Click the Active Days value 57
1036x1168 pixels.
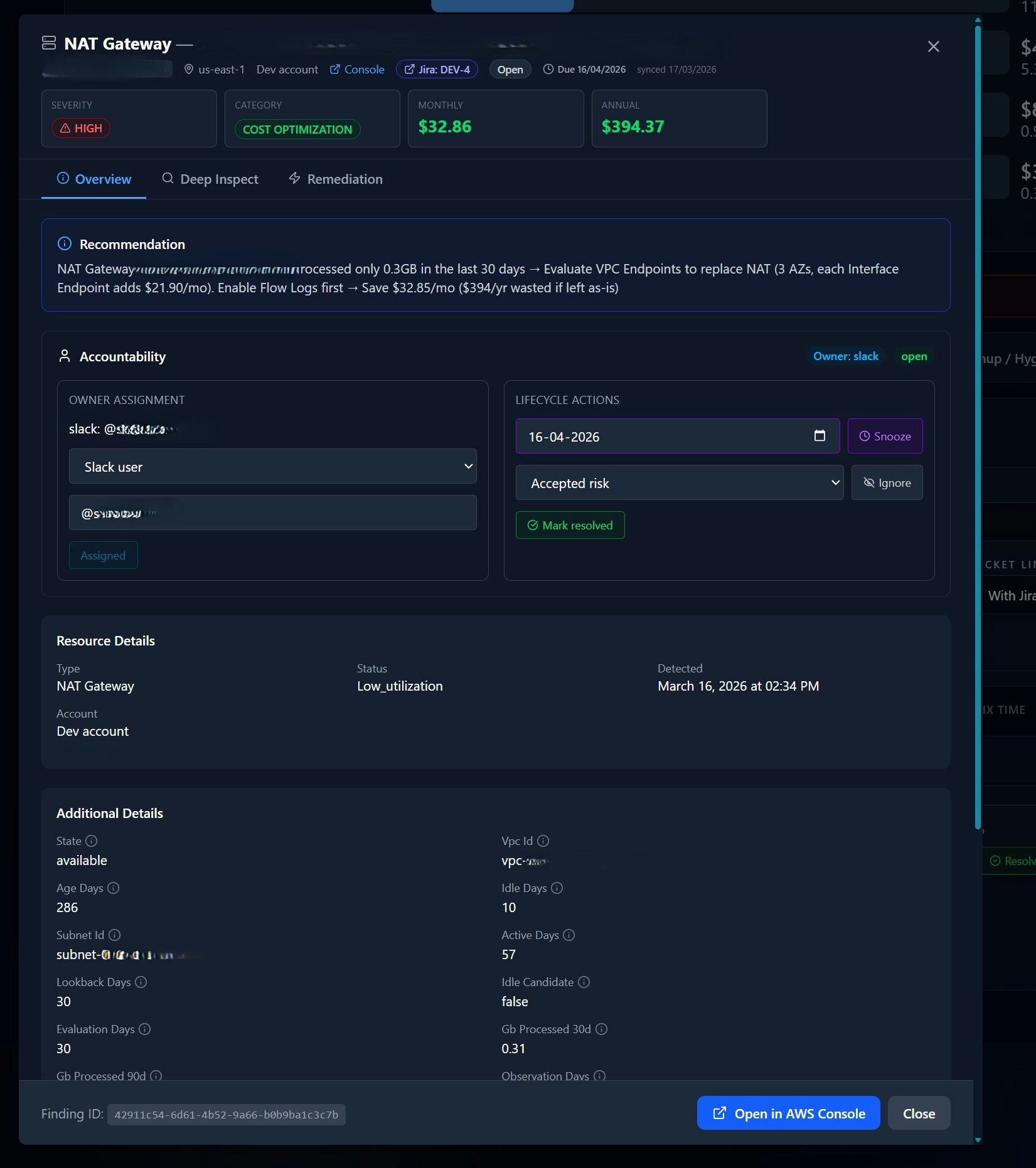coord(508,955)
